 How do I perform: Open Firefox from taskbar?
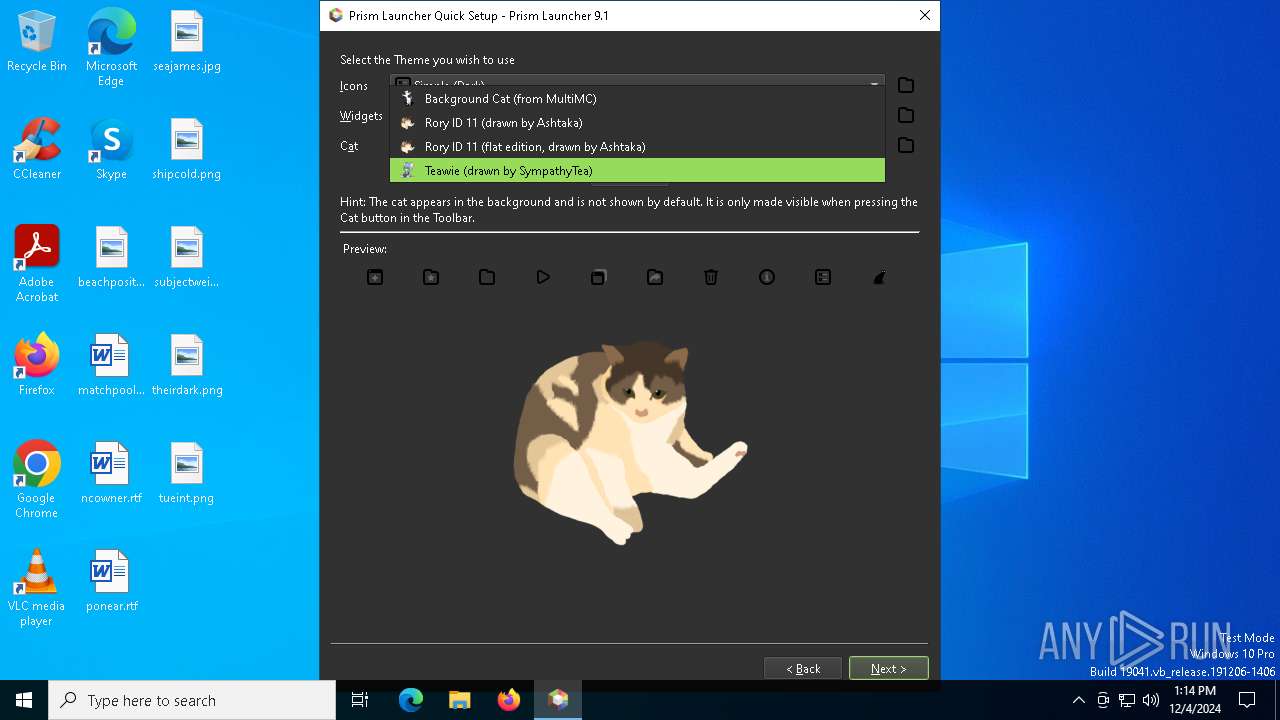coord(509,700)
